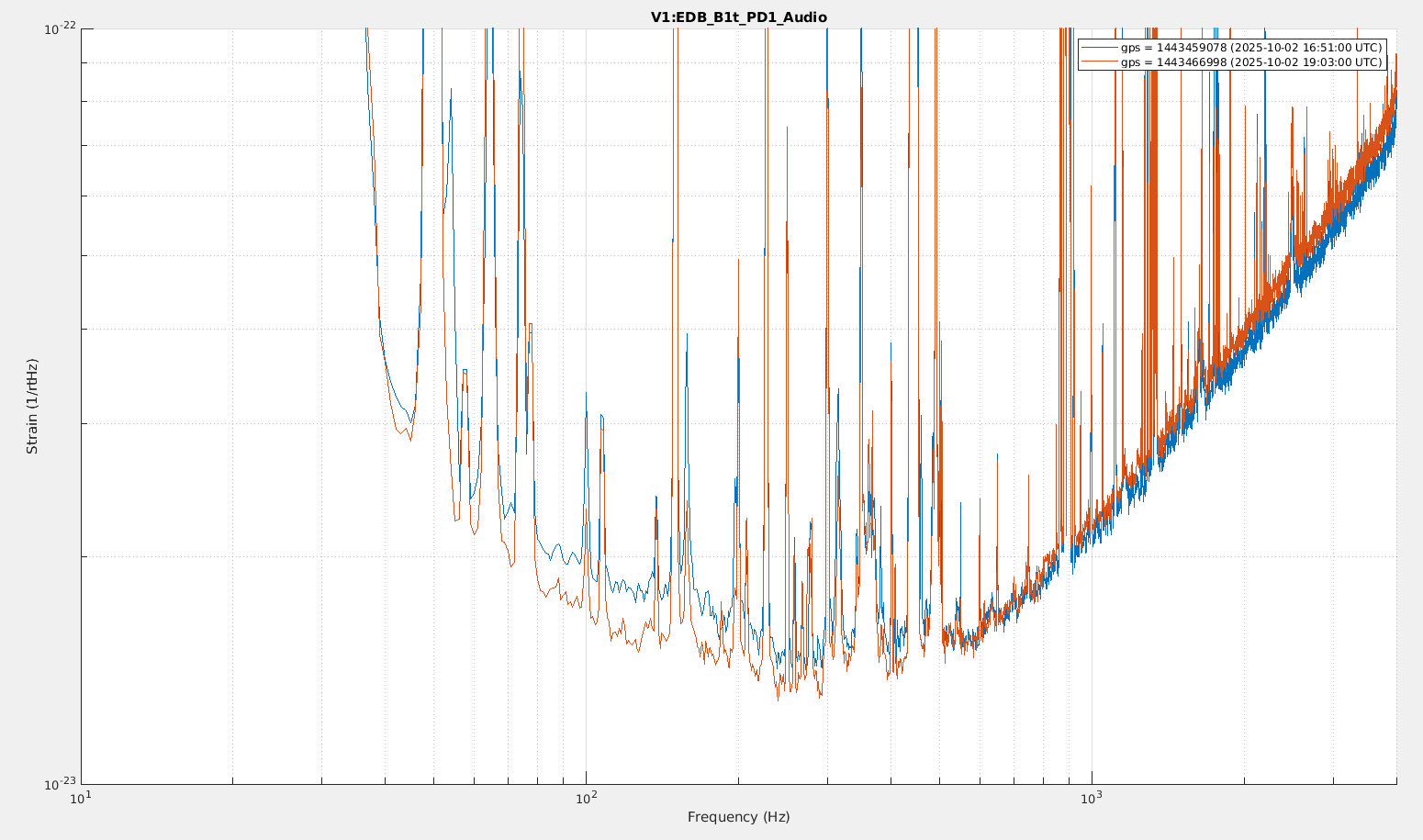
Task: Select the orange line sample in legend
Action: click(x=1099, y=62)
